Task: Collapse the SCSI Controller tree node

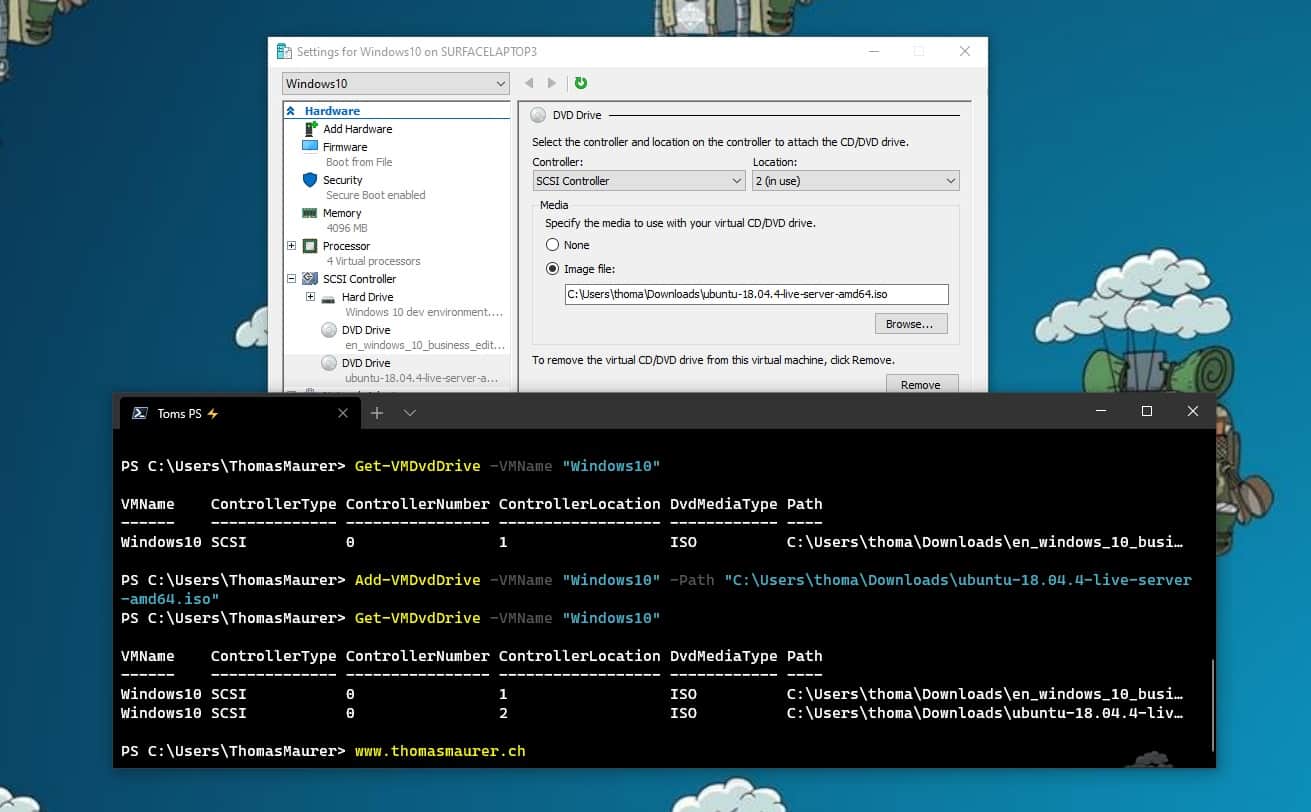Action: [x=291, y=279]
